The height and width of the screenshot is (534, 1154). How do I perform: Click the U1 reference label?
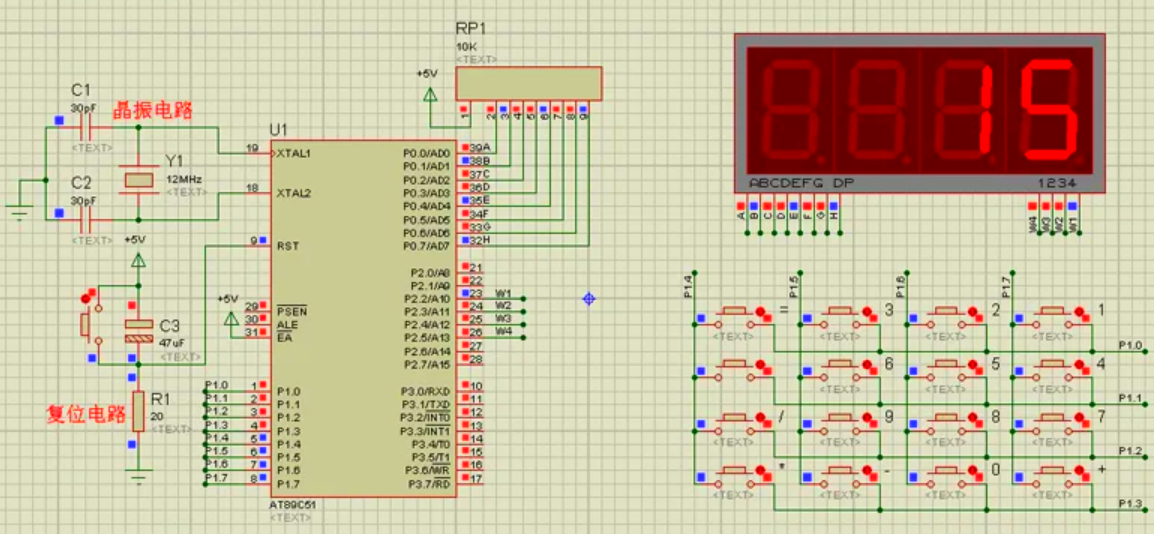click(x=279, y=130)
